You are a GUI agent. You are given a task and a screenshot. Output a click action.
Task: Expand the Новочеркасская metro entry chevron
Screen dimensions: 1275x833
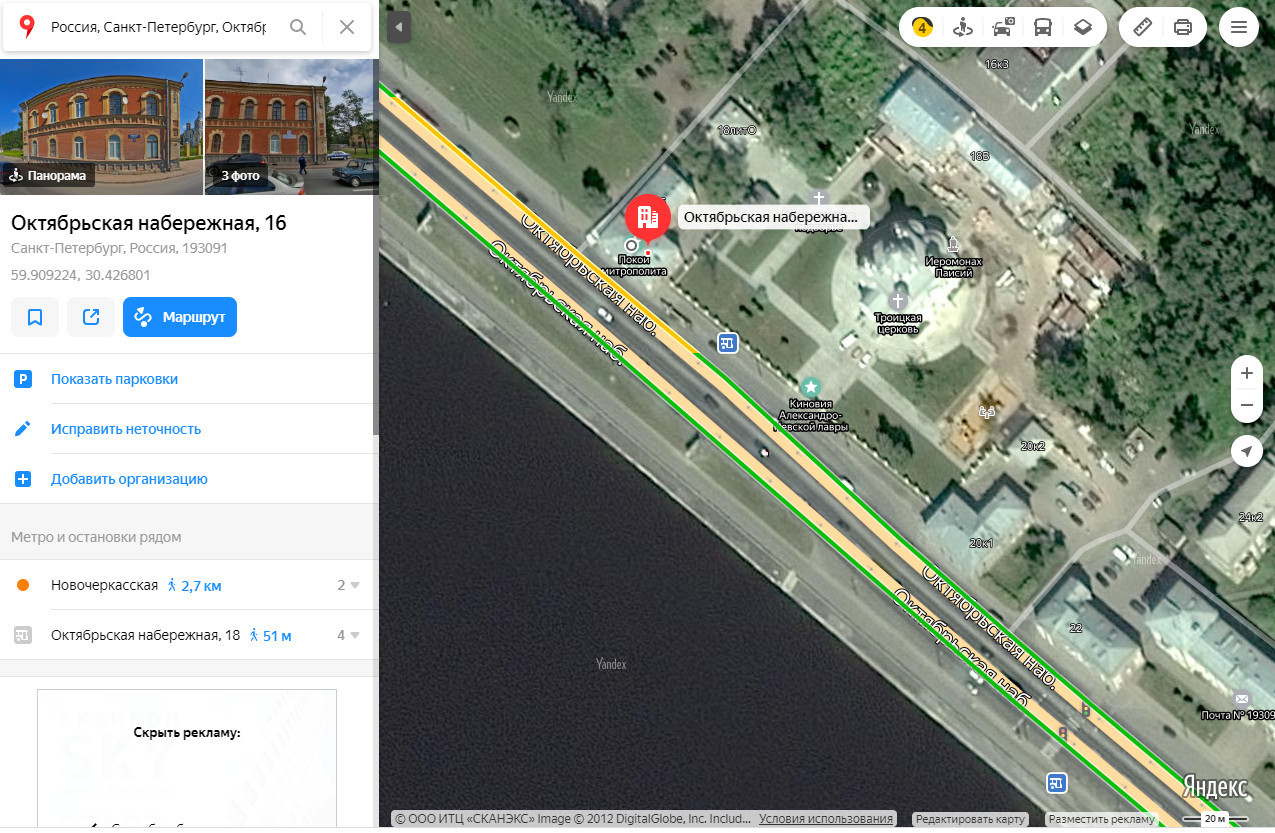point(355,585)
